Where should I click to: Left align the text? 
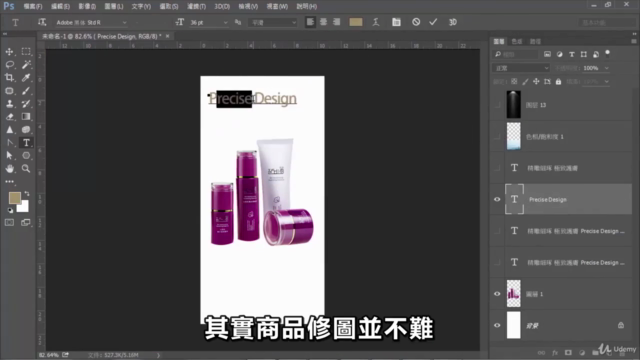click(310, 22)
